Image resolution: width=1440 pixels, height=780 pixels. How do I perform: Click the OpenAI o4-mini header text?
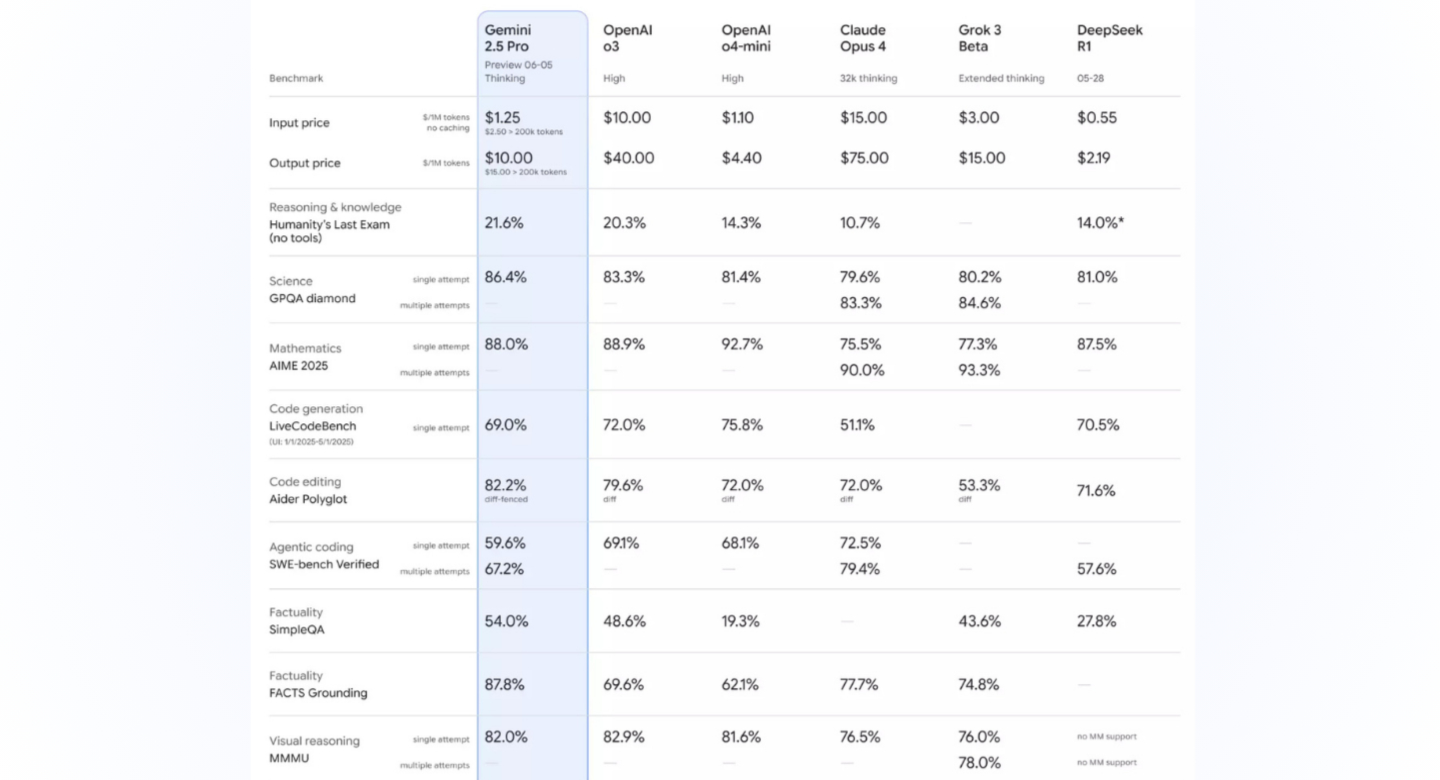[746, 38]
